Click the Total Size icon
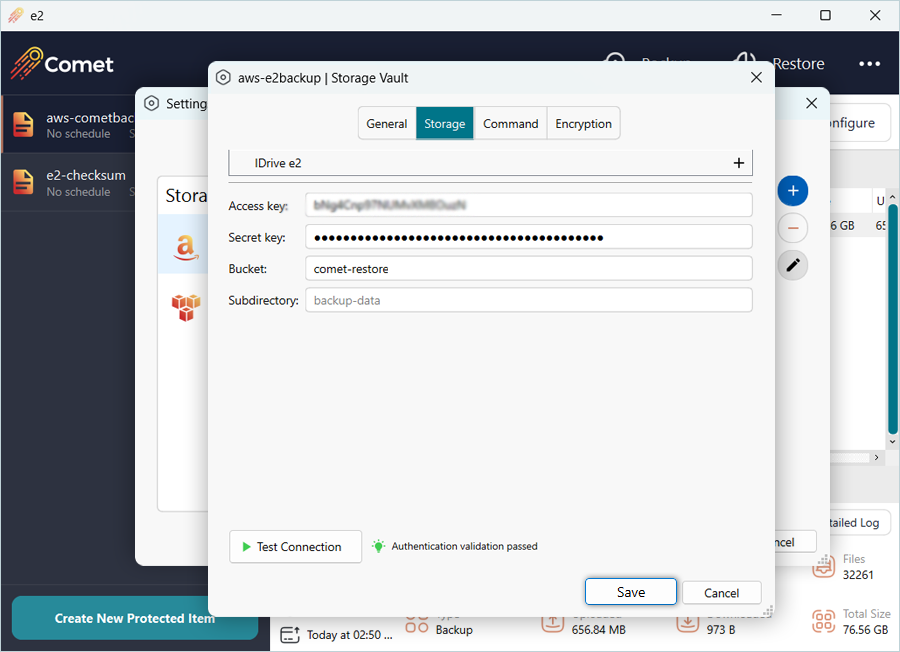 click(824, 622)
